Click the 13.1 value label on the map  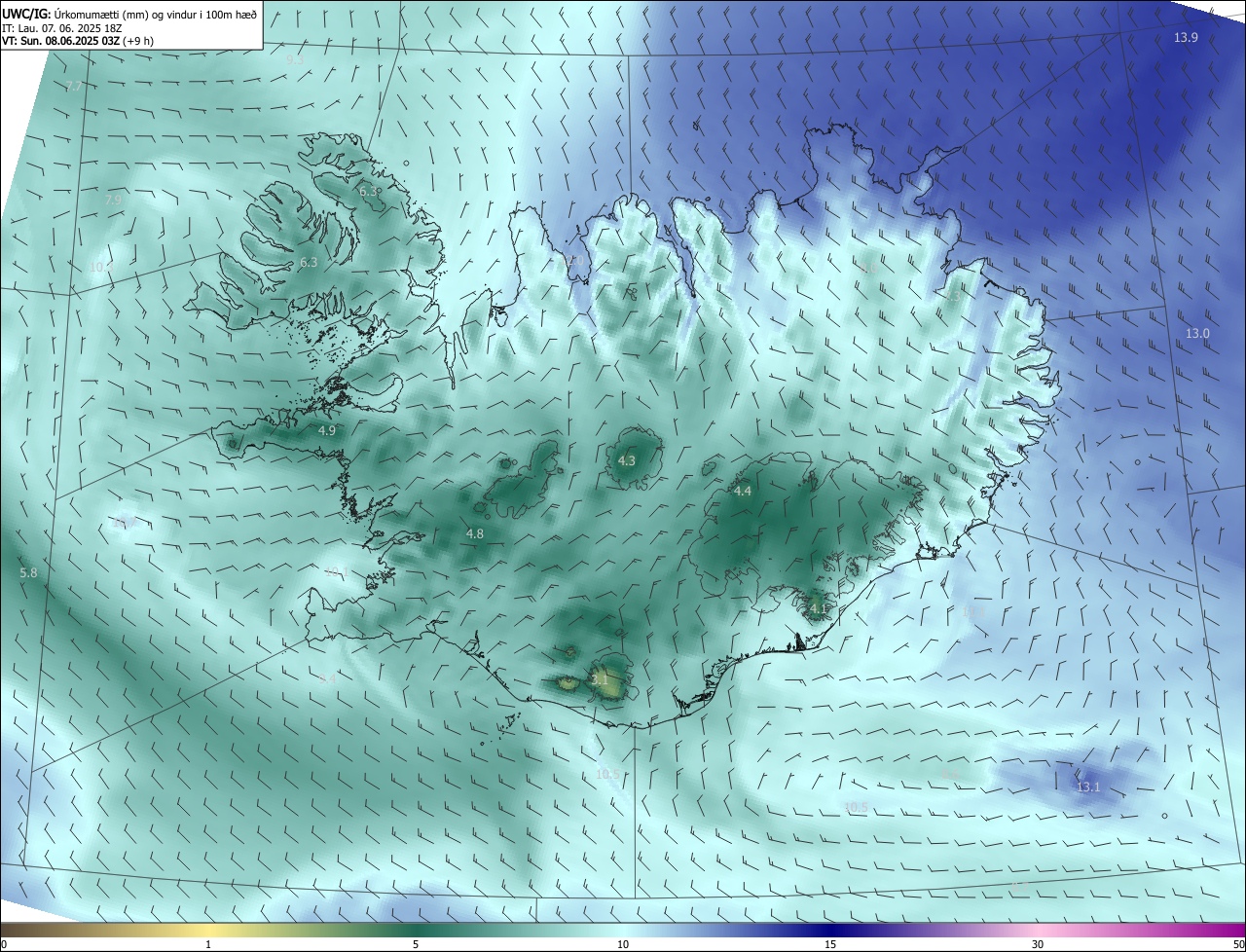pyautogui.click(x=1086, y=787)
